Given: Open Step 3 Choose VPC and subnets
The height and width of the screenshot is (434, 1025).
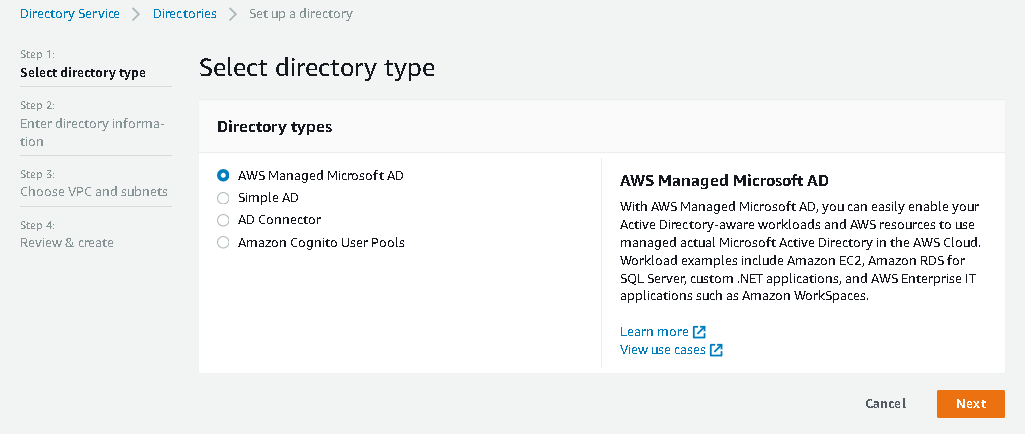Looking at the screenshot, I should coord(94,191).
